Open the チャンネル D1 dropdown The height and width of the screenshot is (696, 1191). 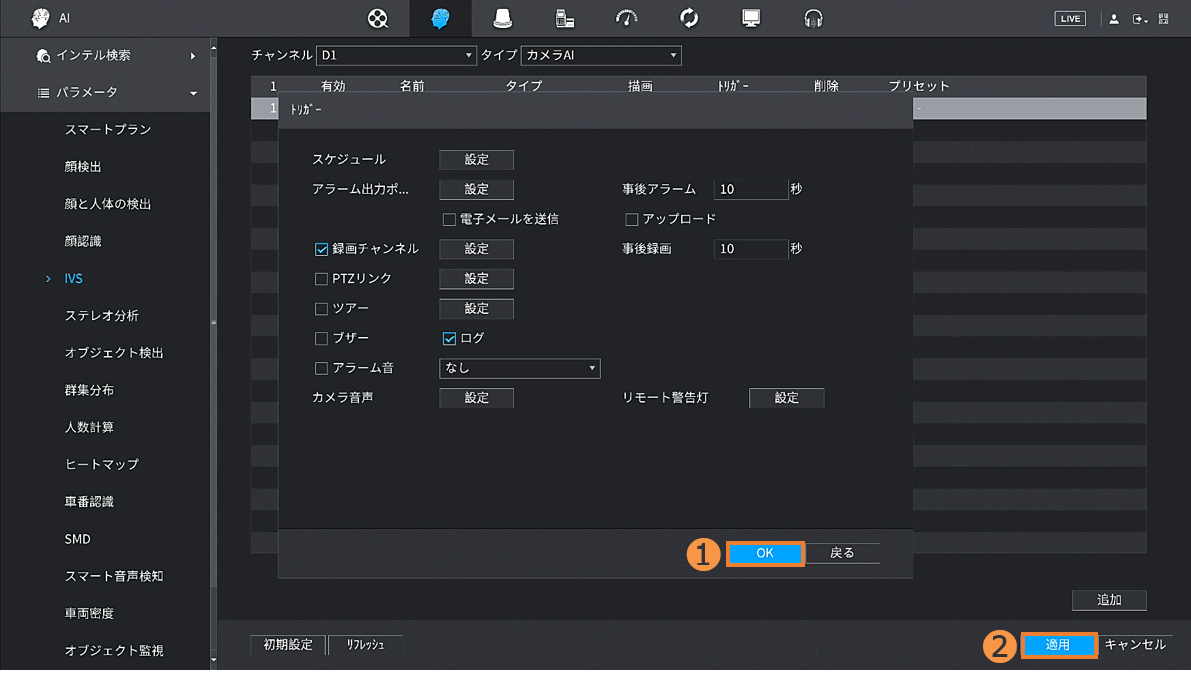click(x=396, y=56)
